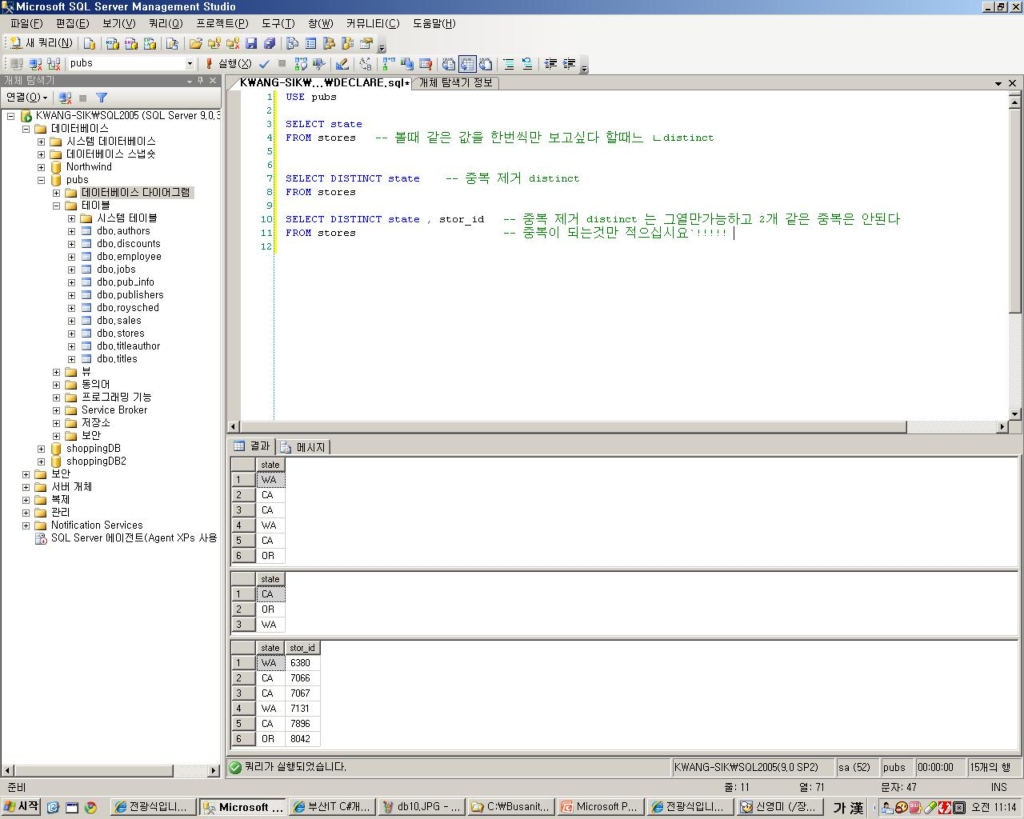1024x819 pixels.
Task: Open the 보기(V) menu
Action: point(118,24)
